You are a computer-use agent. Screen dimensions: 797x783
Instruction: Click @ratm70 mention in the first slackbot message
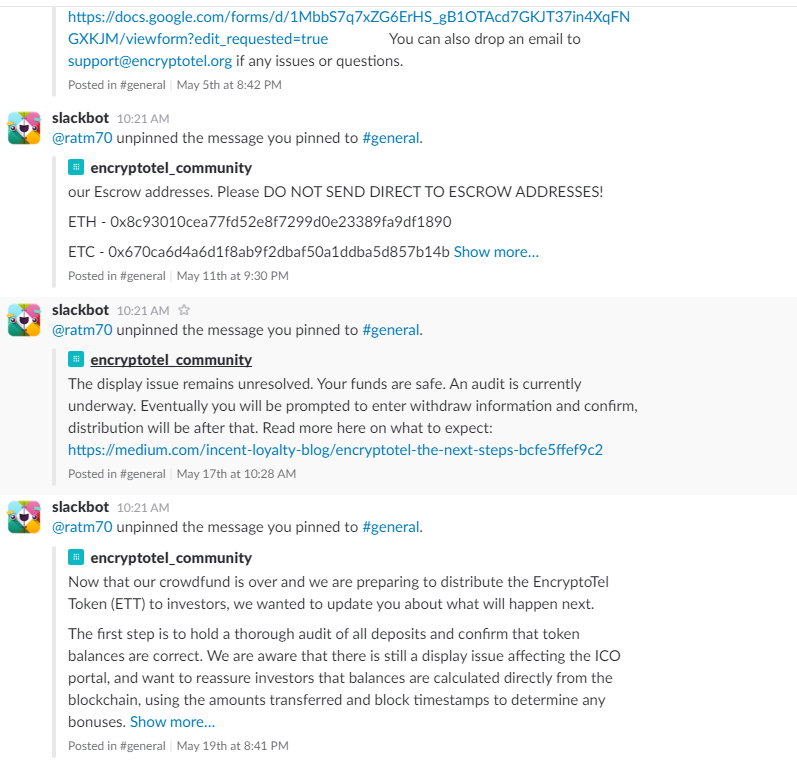tap(82, 138)
